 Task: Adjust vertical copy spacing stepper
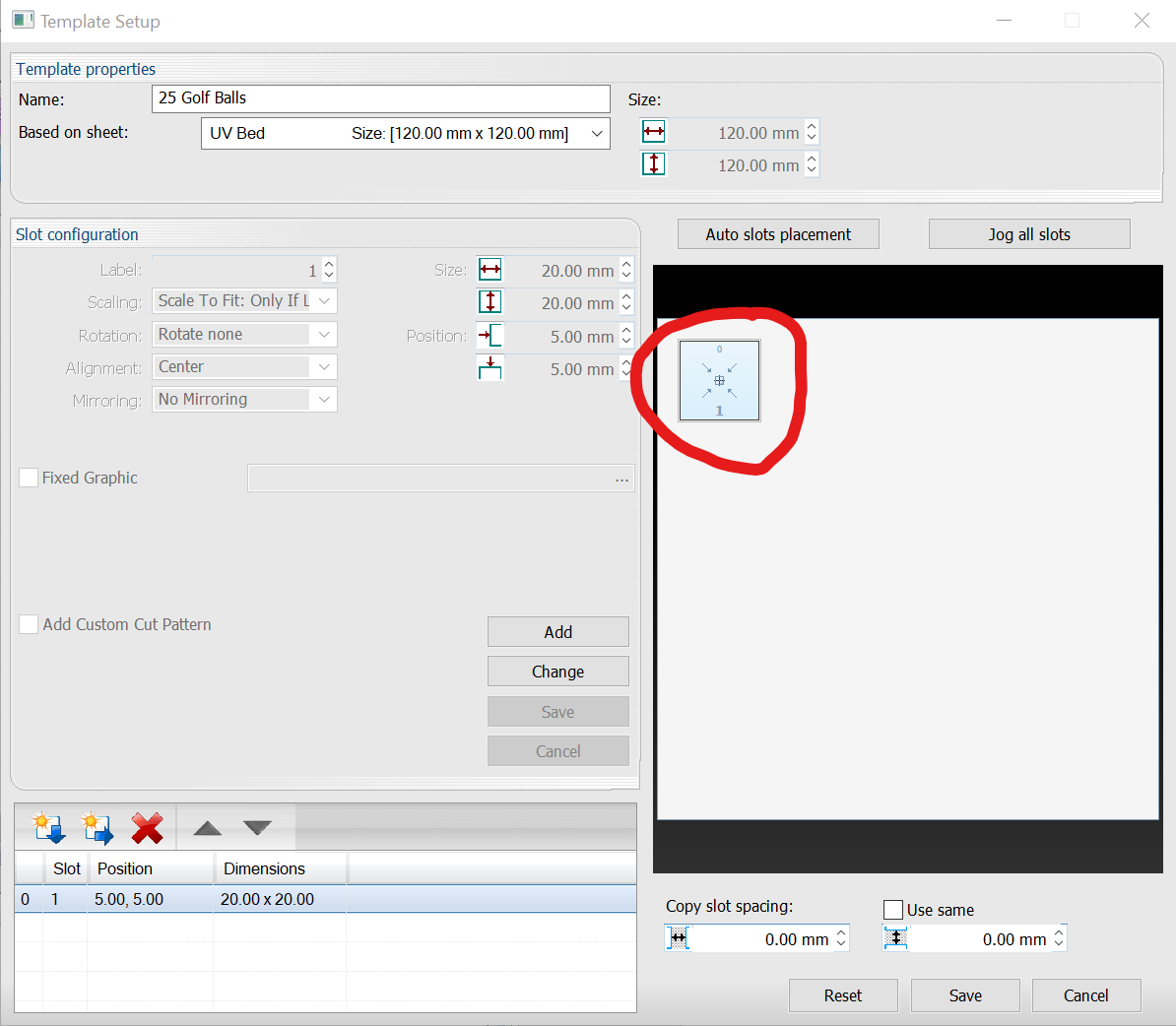click(x=1058, y=938)
